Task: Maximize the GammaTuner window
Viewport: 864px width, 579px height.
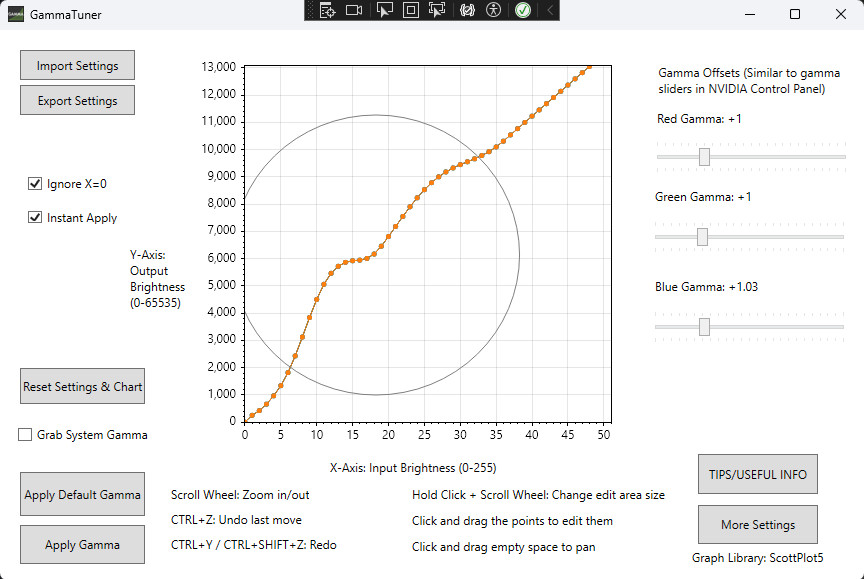Action: tap(795, 14)
